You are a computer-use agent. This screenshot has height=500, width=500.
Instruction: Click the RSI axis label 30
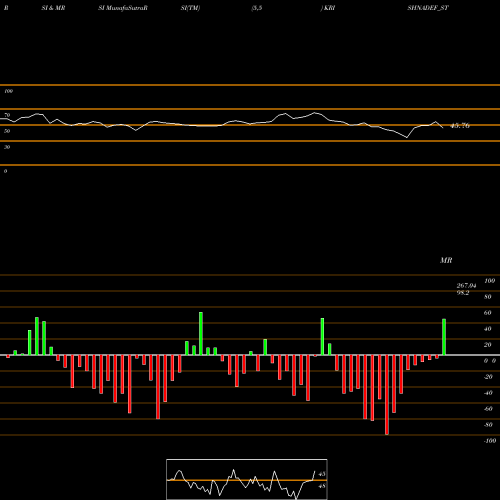[x=7, y=147]
